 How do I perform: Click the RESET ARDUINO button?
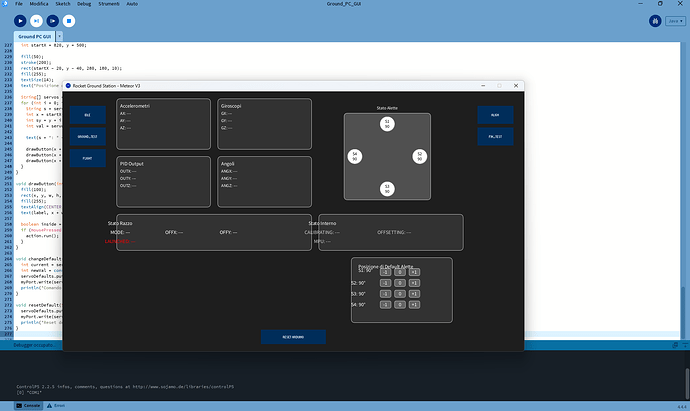pos(293,337)
